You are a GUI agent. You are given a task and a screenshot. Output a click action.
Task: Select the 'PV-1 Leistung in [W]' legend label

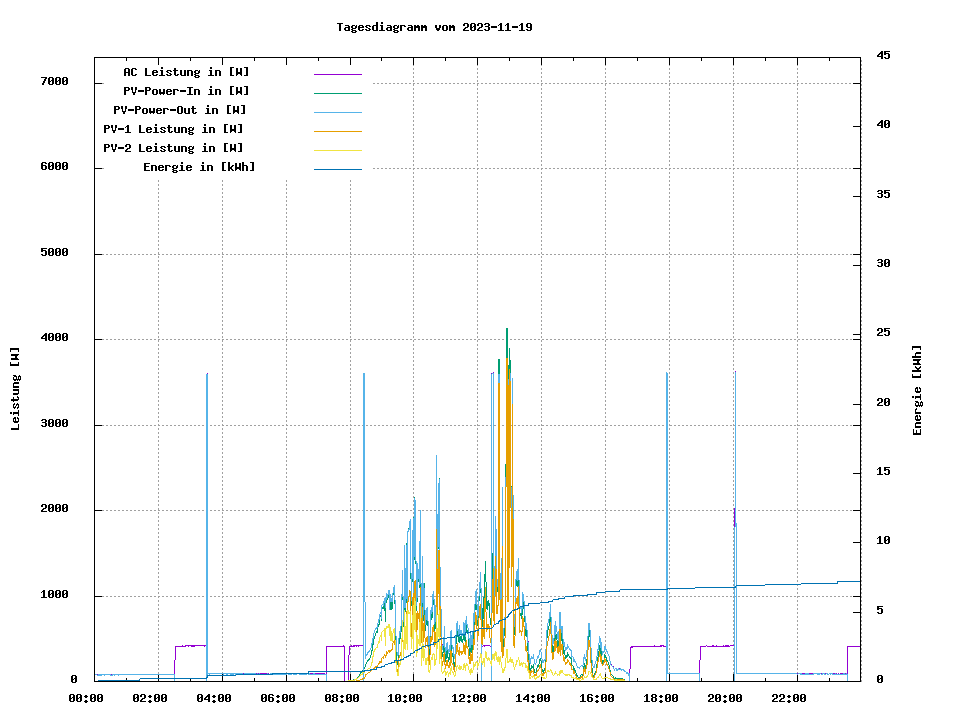173,129
